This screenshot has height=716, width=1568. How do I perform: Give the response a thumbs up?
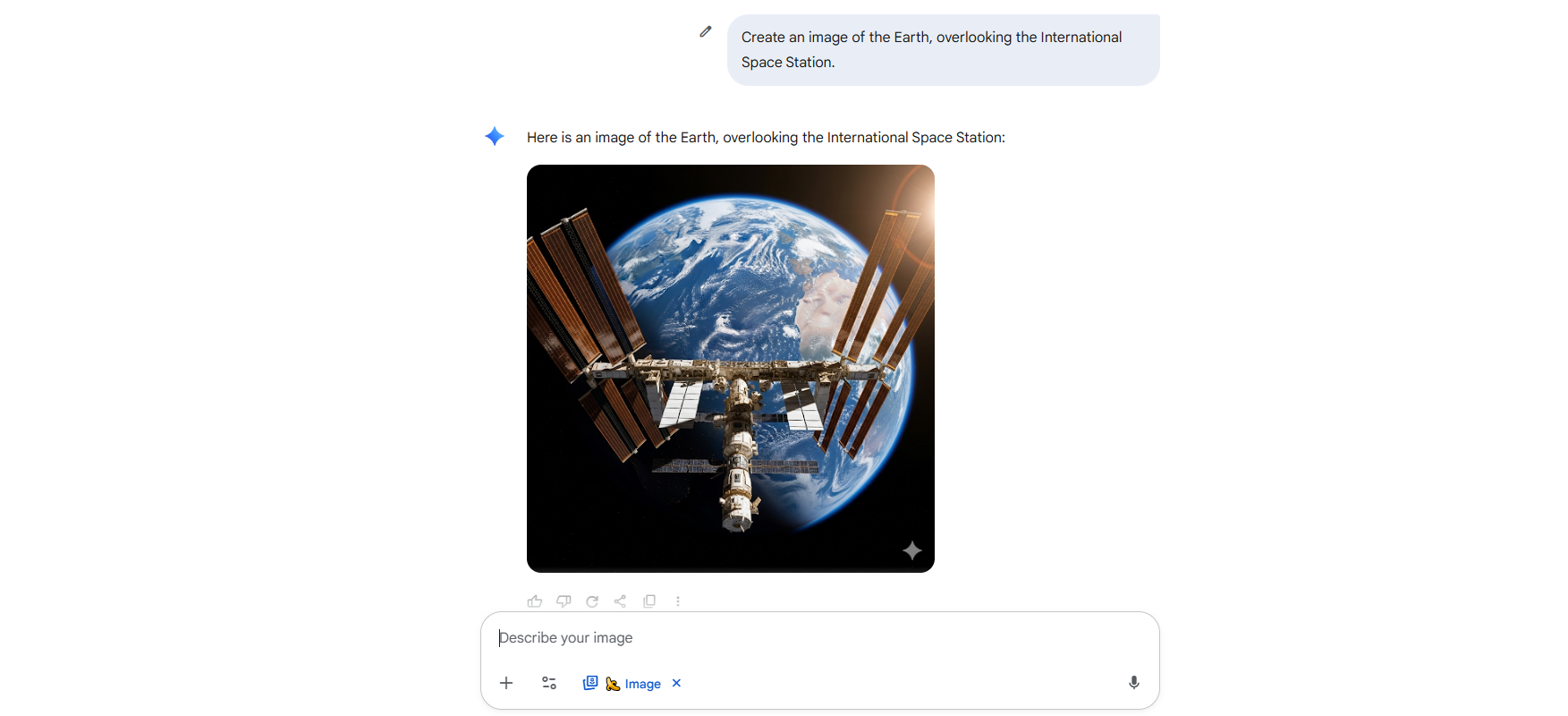(535, 601)
